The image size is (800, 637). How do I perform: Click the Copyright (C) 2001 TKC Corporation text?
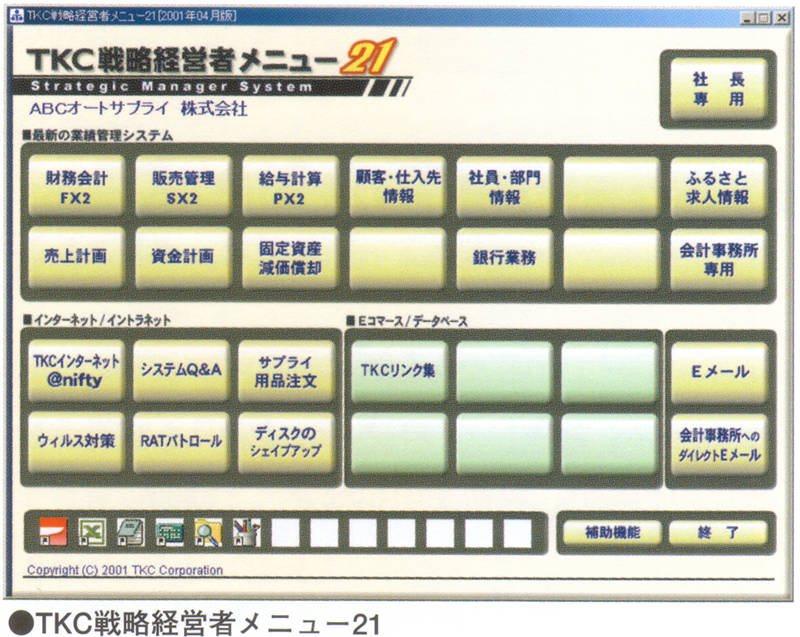click(125, 570)
